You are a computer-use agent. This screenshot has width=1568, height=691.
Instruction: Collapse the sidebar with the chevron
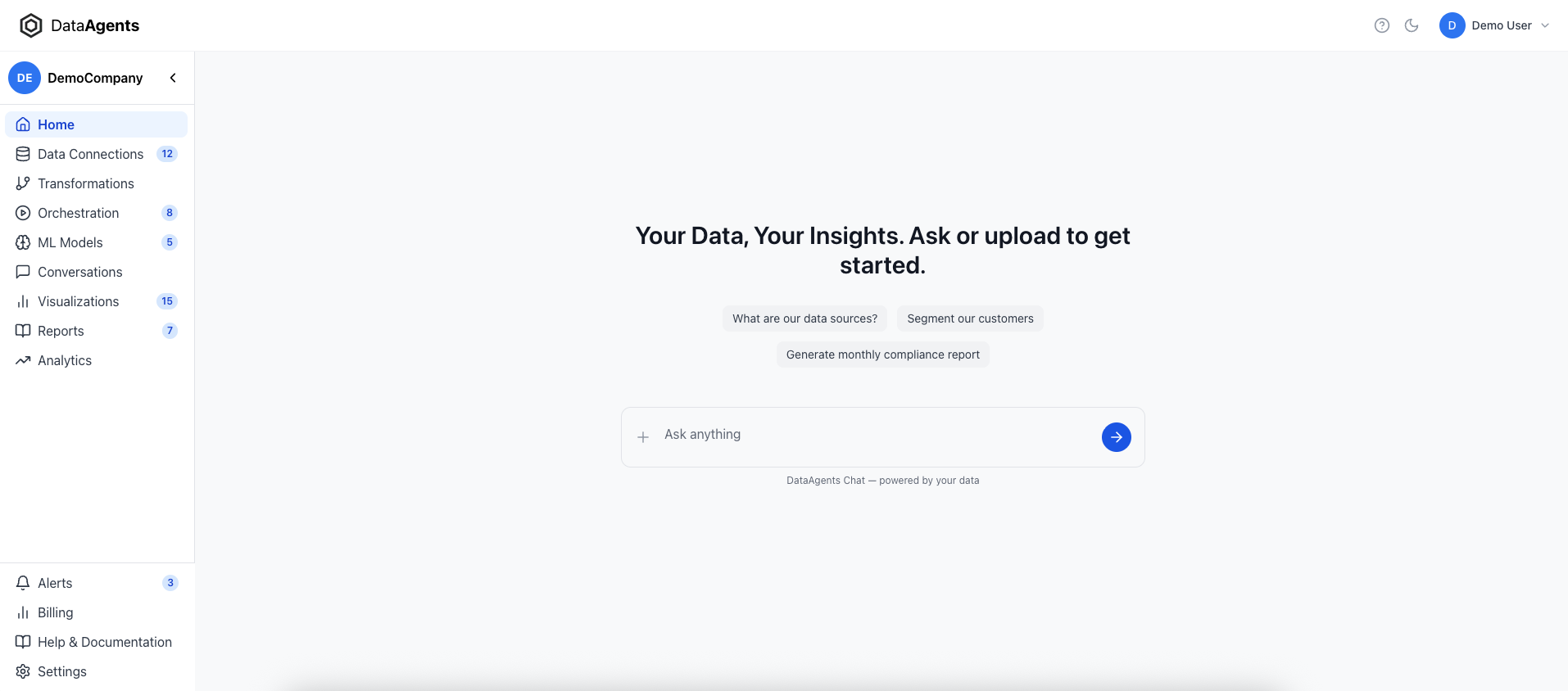coord(173,78)
